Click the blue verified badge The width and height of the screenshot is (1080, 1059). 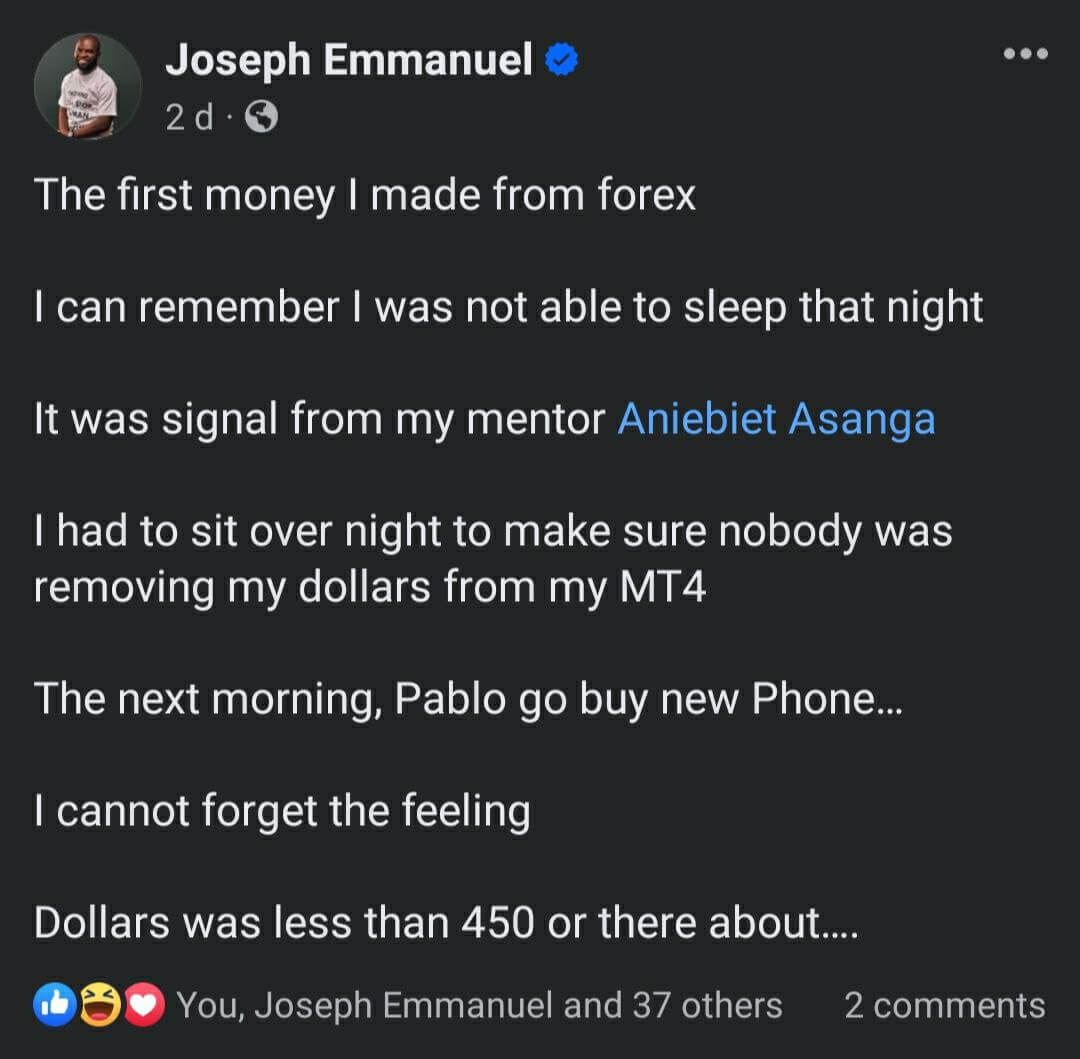562,61
